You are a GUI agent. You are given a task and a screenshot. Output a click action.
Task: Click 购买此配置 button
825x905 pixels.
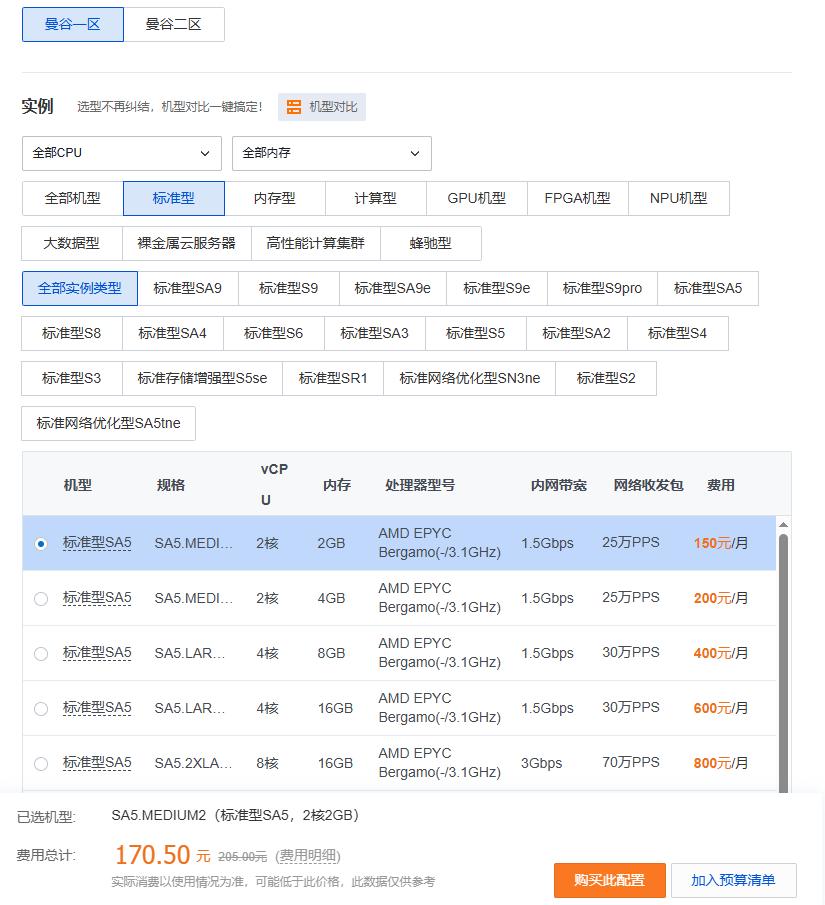[x=610, y=880]
